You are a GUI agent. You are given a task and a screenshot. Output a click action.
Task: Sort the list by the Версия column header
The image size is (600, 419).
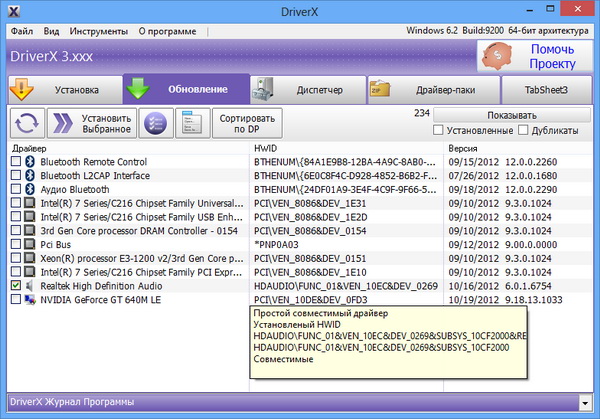pos(463,148)
